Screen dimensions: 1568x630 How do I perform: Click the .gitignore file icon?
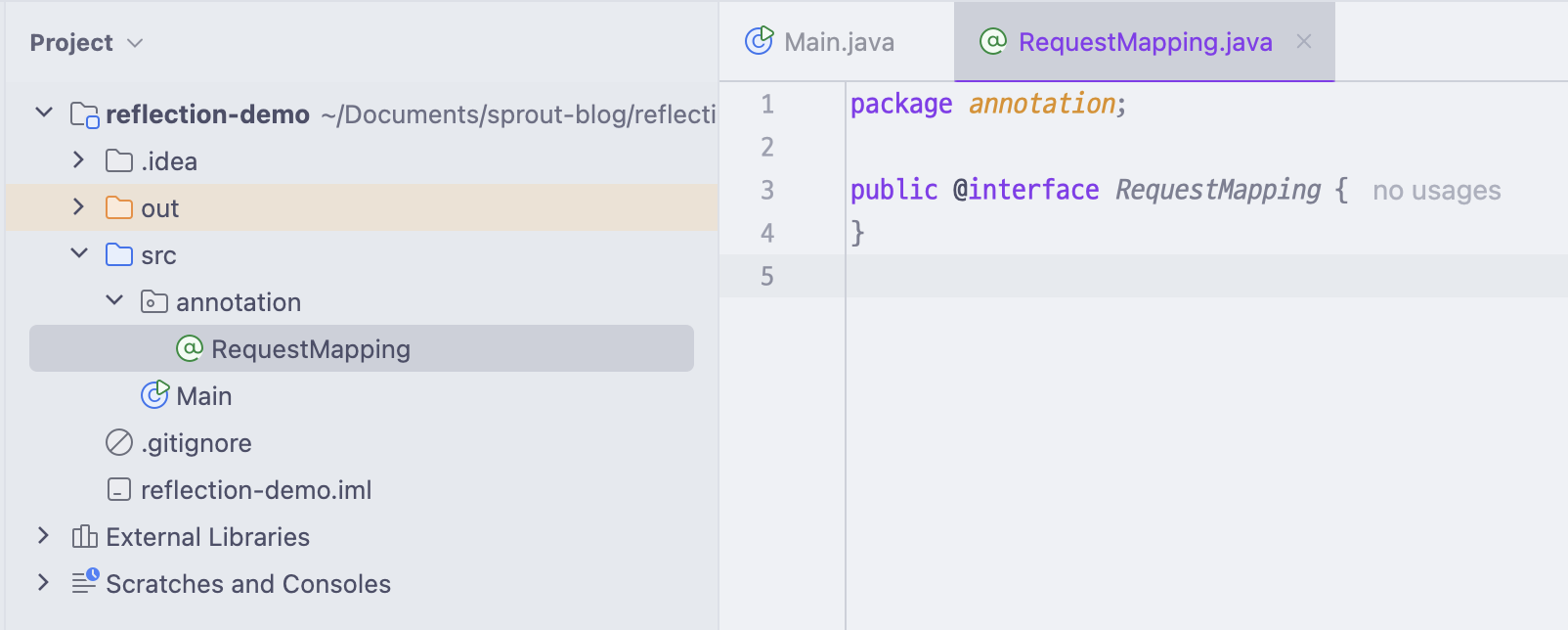coord(119,442)
